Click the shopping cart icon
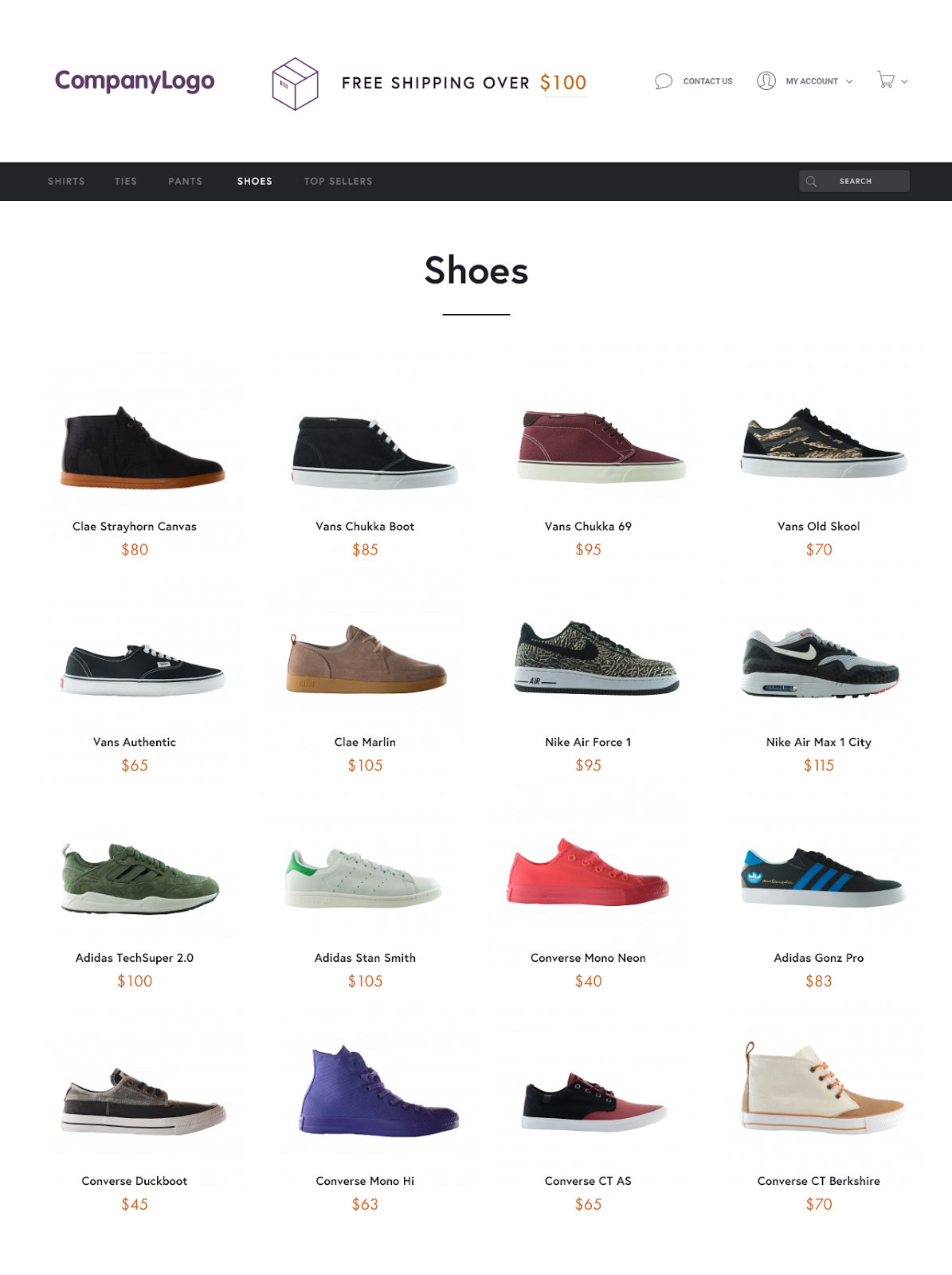Viewport: 952px width, 1275px height. click(x=886, y=80)
